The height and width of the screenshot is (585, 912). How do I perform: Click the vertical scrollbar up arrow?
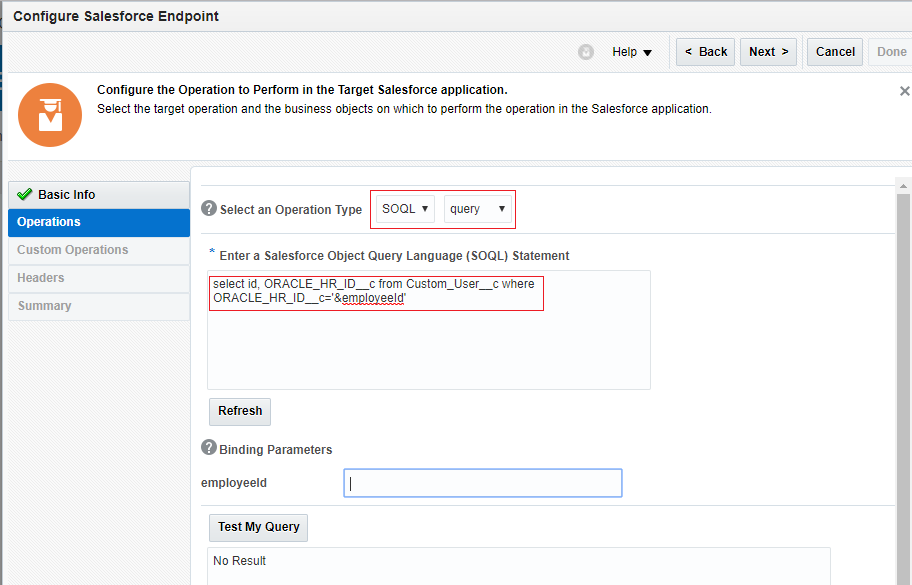pos(903,186)
